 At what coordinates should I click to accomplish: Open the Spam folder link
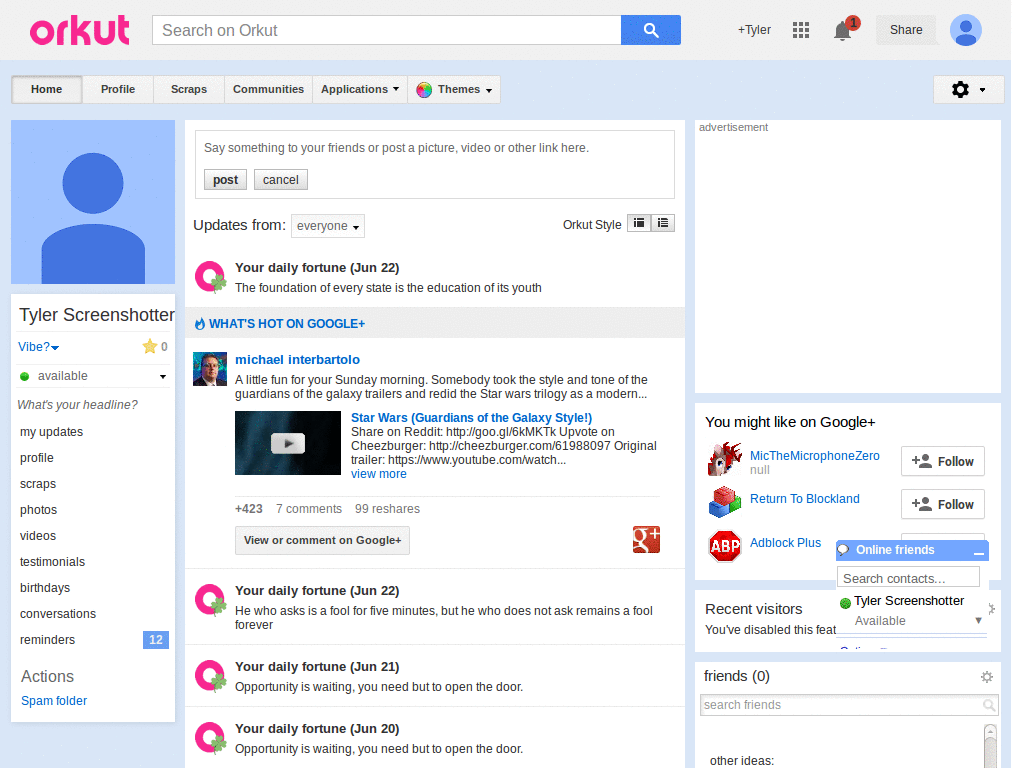click(54, 701)
